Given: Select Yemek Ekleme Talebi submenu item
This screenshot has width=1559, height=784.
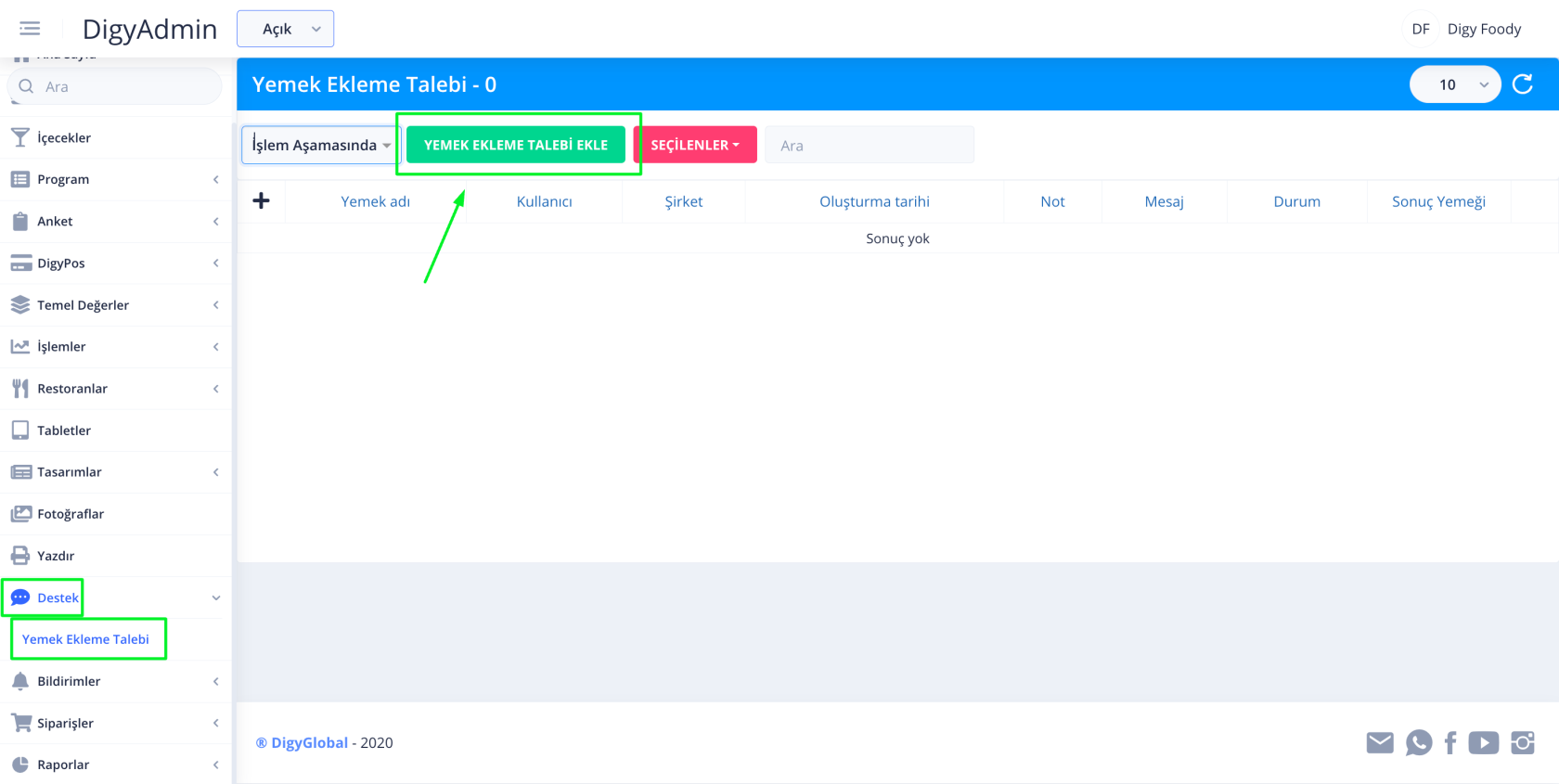Looking at the screenshot, I should tap(85, 639).
